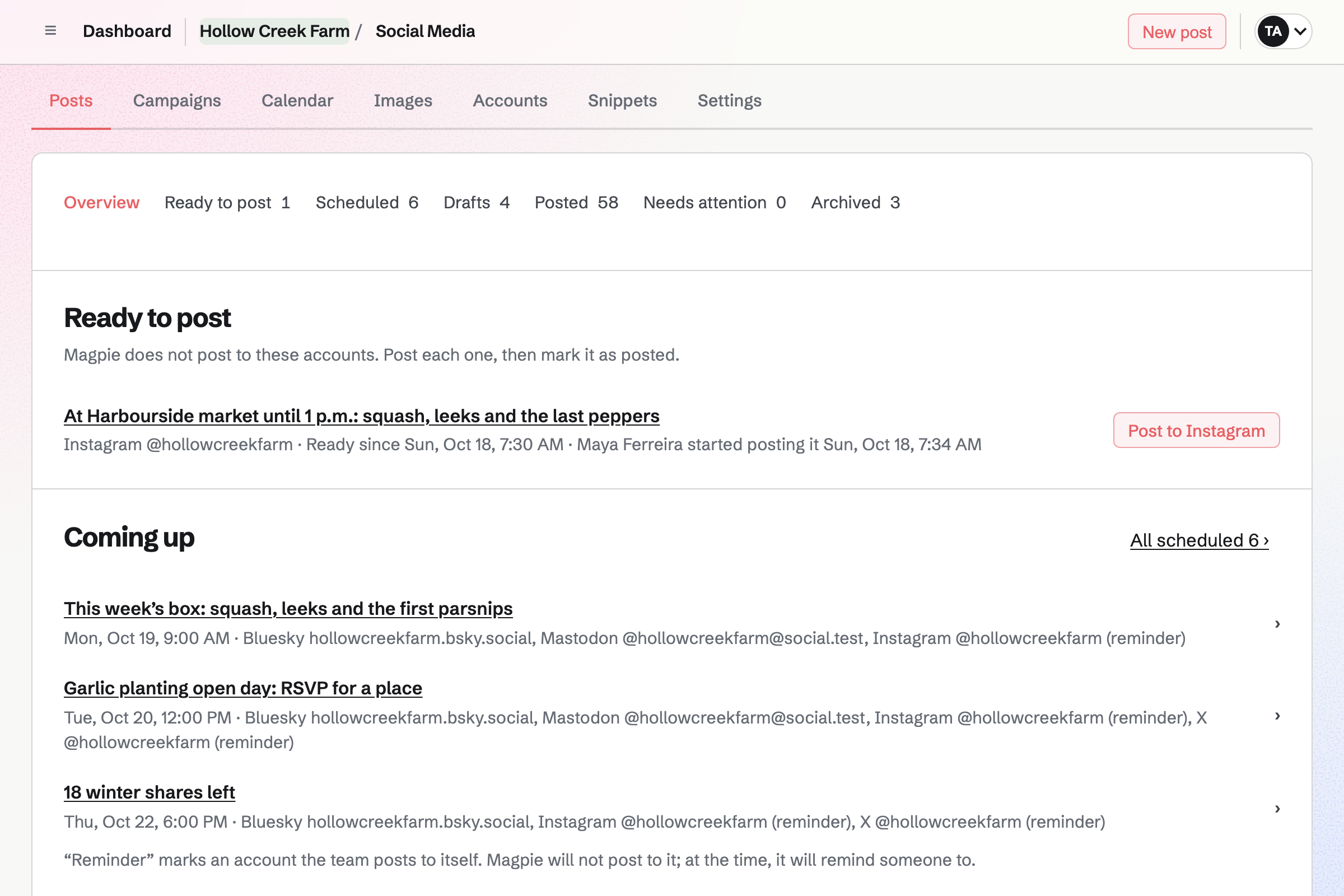Click text 'Mon, Oct 19, 9:00 AM'
1344x896 pixels.
(147, 638)
